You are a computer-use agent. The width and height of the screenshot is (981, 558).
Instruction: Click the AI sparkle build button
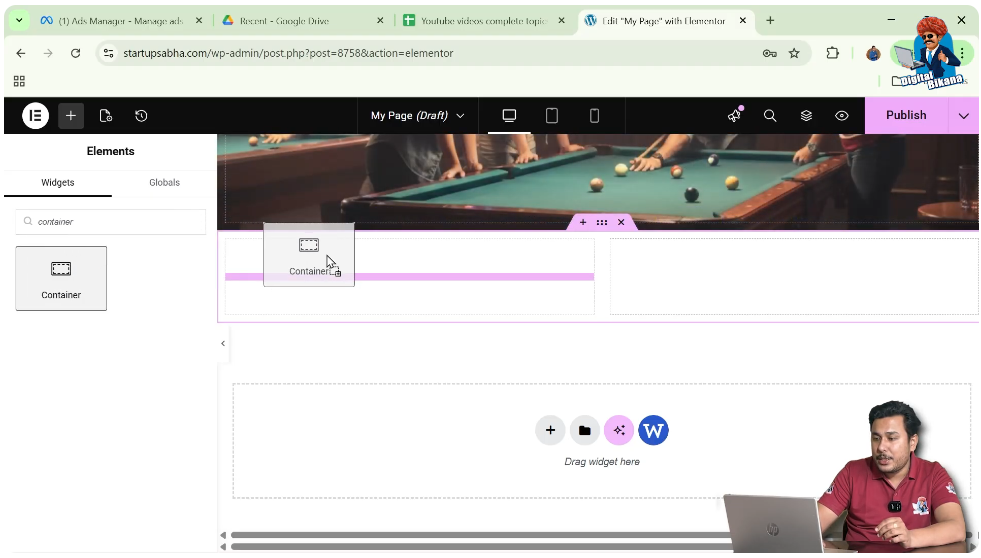pos(619,430)
